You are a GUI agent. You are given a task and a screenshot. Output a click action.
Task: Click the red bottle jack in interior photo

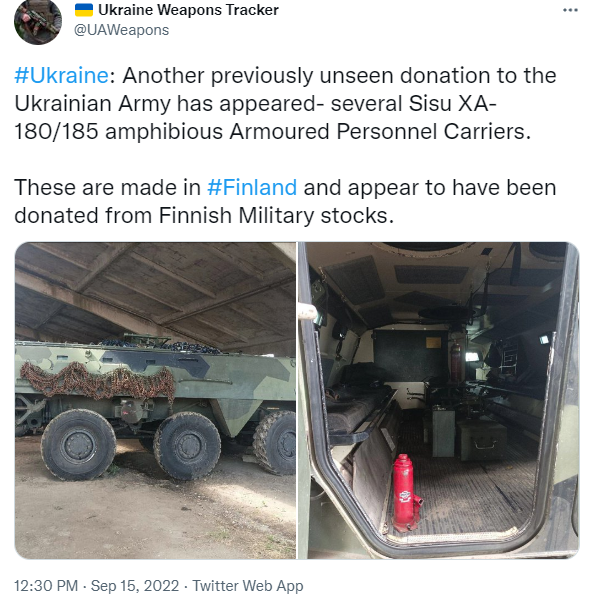click(x=406, y=493)
